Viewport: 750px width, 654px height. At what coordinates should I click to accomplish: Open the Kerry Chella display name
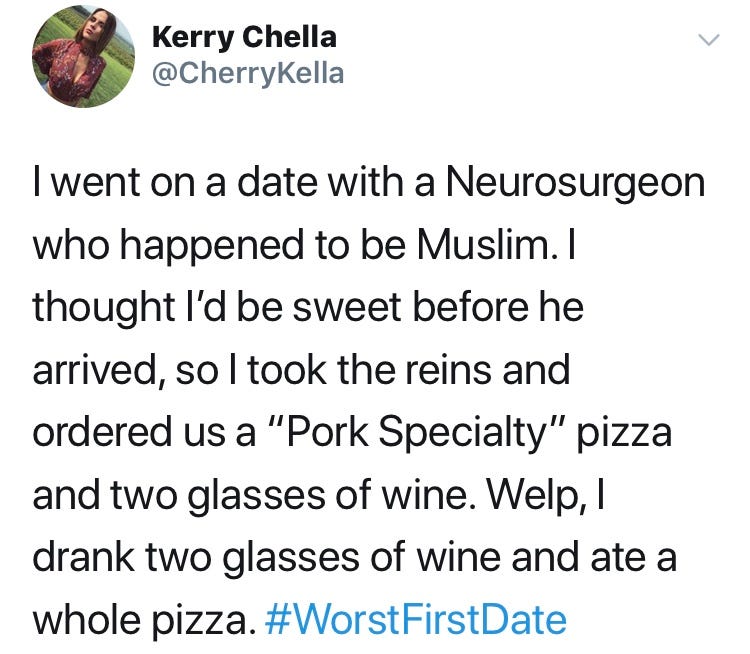(243, 38)
